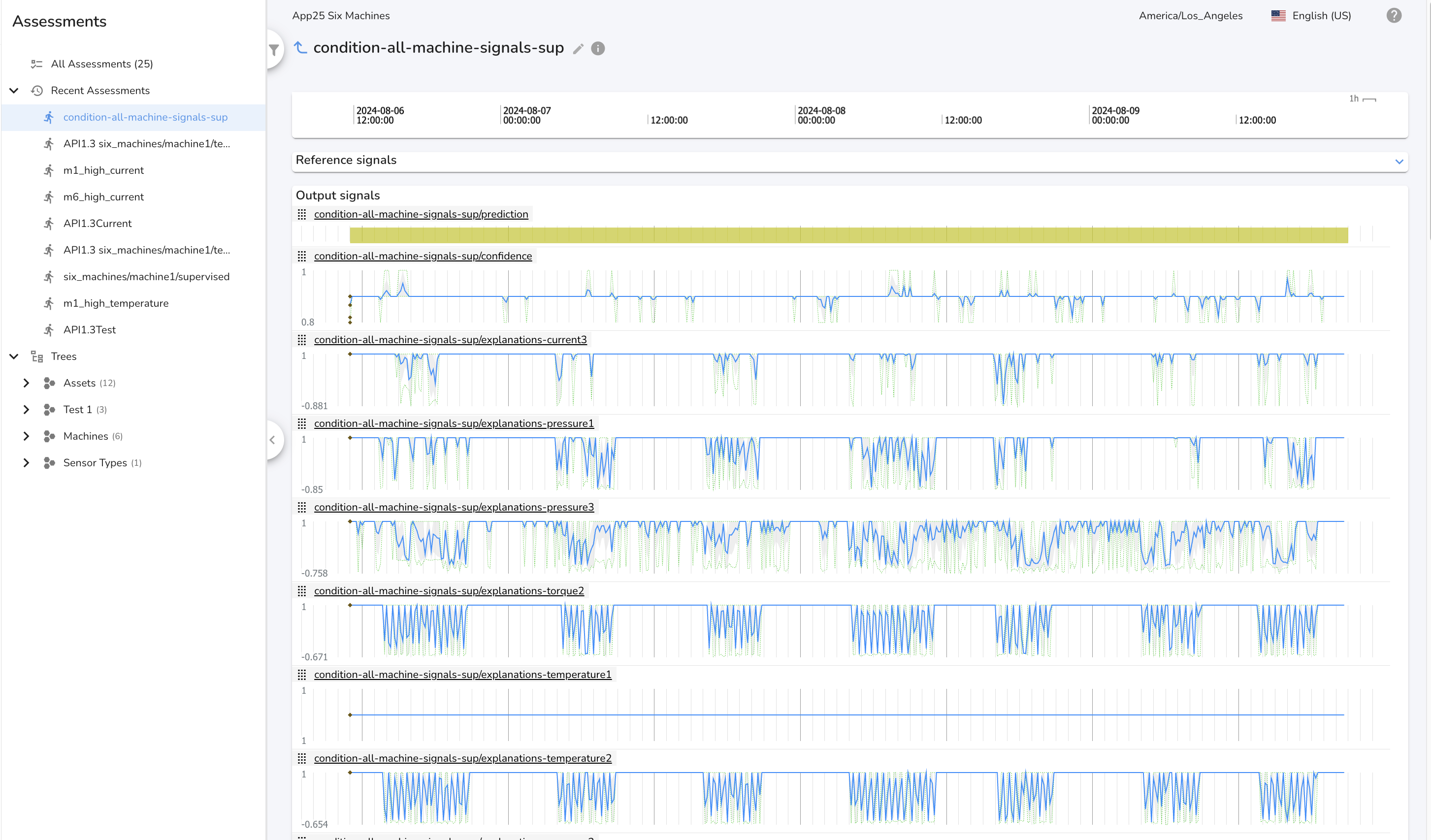Open the explanations-pressure1 signal link
1431x840 pixels.
[454, 423]
